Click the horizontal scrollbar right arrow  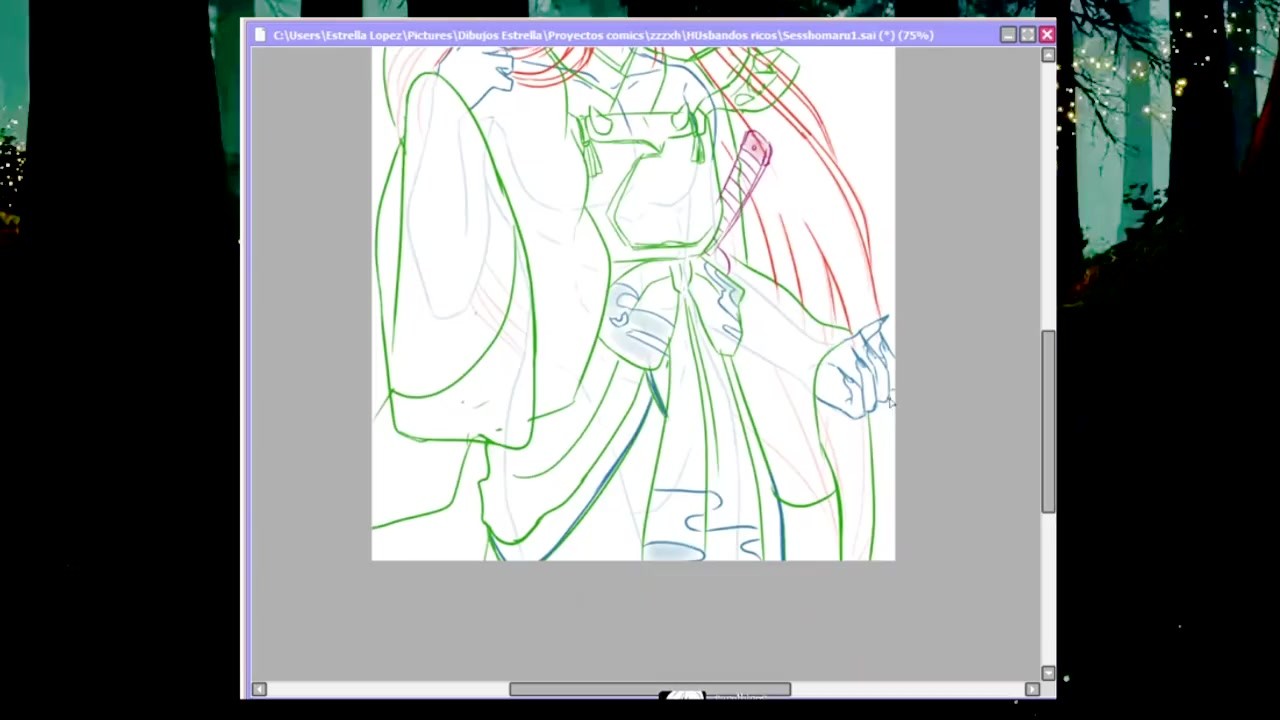1032,689
